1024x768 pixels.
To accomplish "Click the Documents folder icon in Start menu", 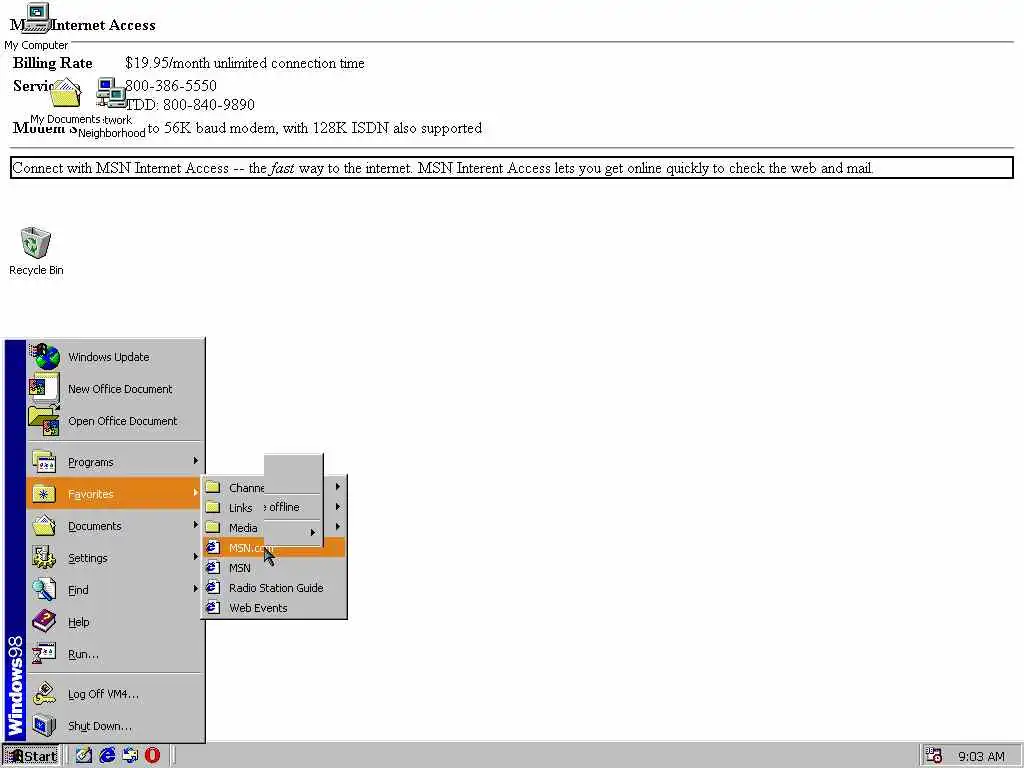I will point(44,526).
